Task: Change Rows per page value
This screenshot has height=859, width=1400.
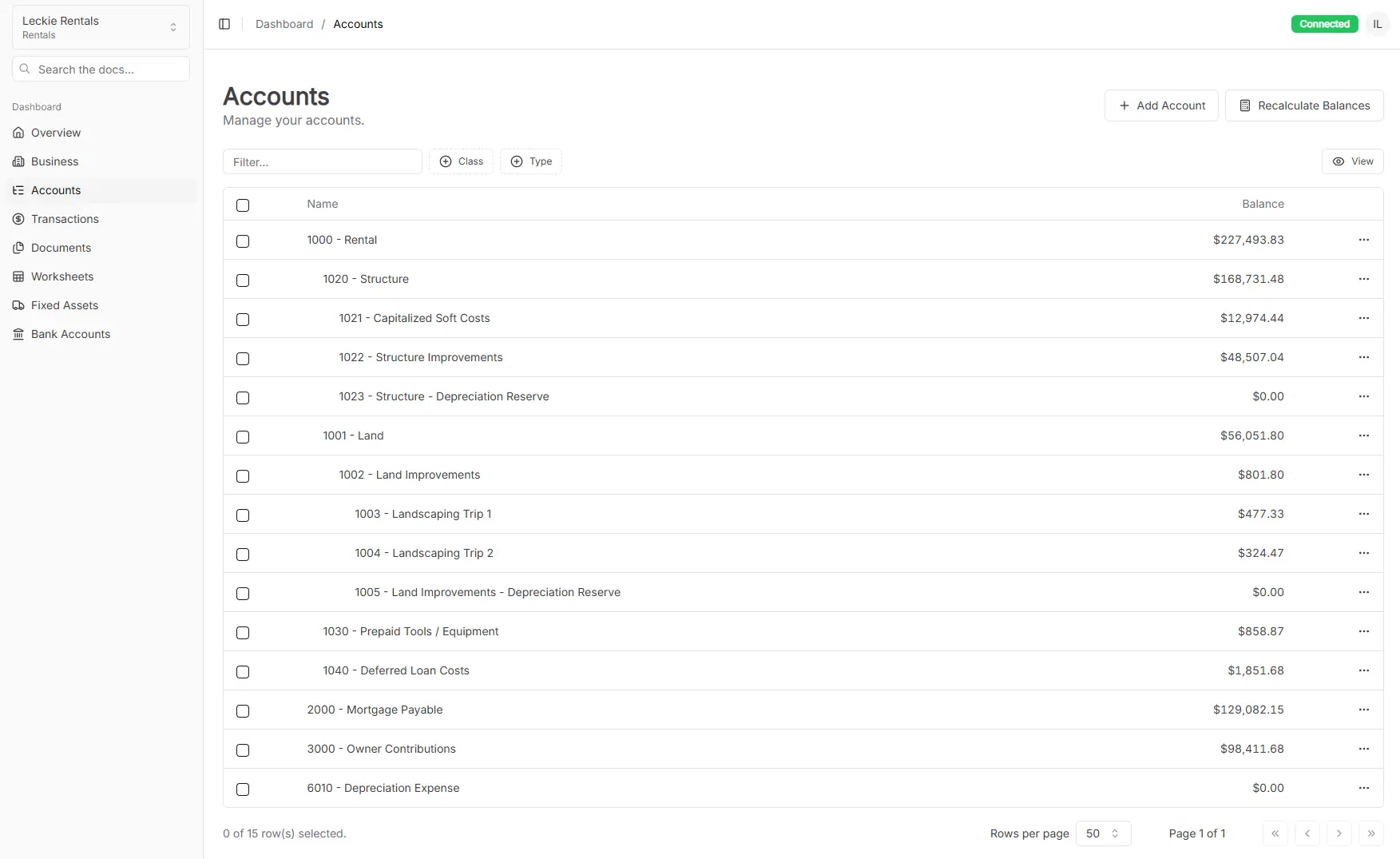Action: [x=1102, y=833]
